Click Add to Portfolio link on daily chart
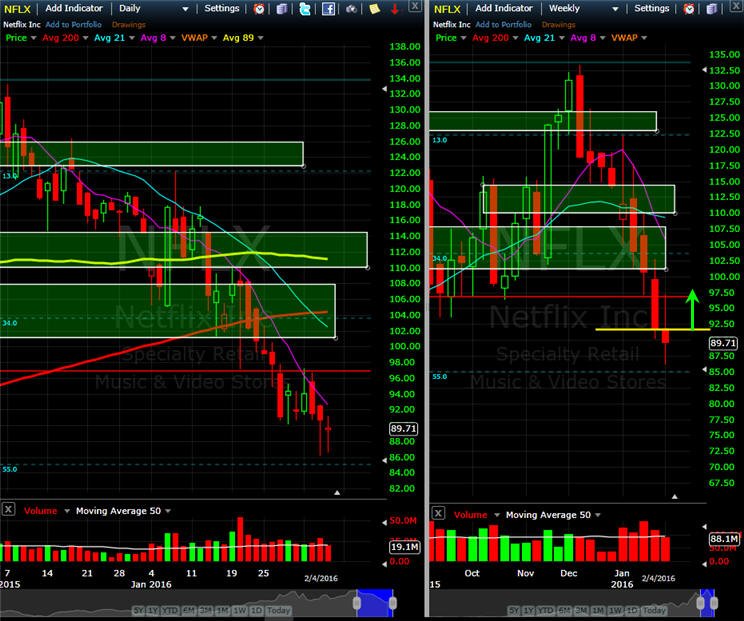The width and height of the screenshot is (744, 621). (x=74, y=24)
